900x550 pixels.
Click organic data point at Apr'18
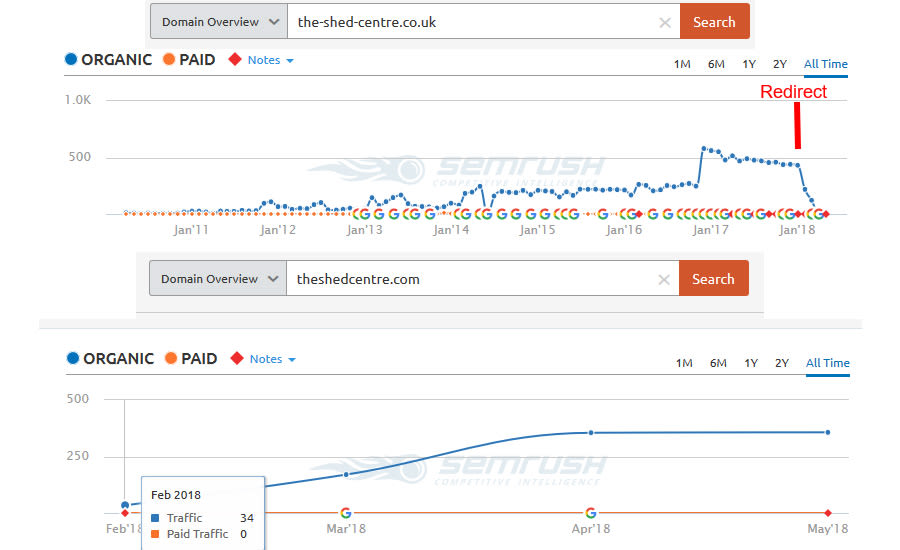591,432
